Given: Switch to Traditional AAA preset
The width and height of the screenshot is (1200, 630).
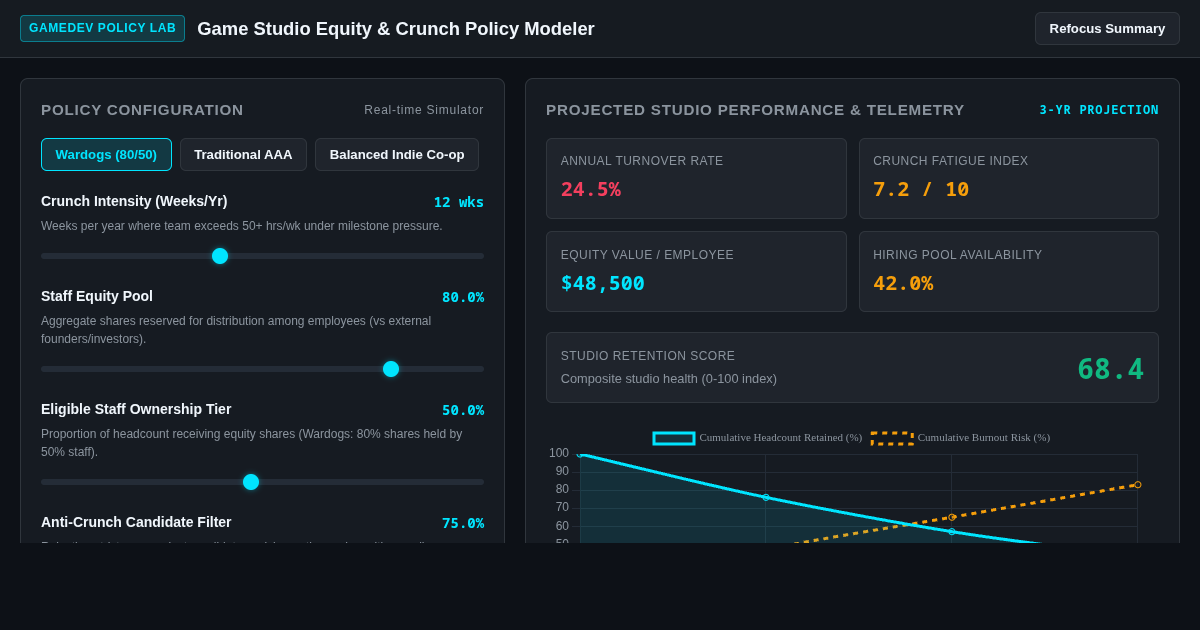Looking at the screenshot, I should tap(243, 154).
